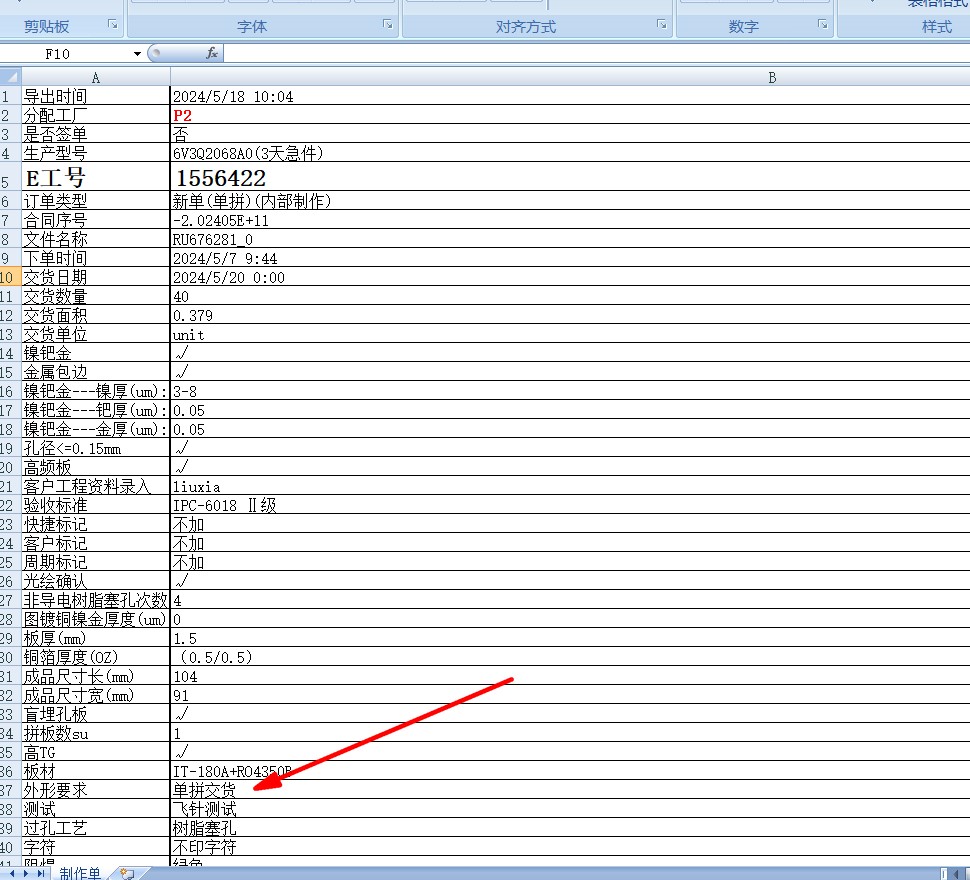Screen dimensions: 970x880
Task: Click the cell -2.02405E+11
Action: 570,220
